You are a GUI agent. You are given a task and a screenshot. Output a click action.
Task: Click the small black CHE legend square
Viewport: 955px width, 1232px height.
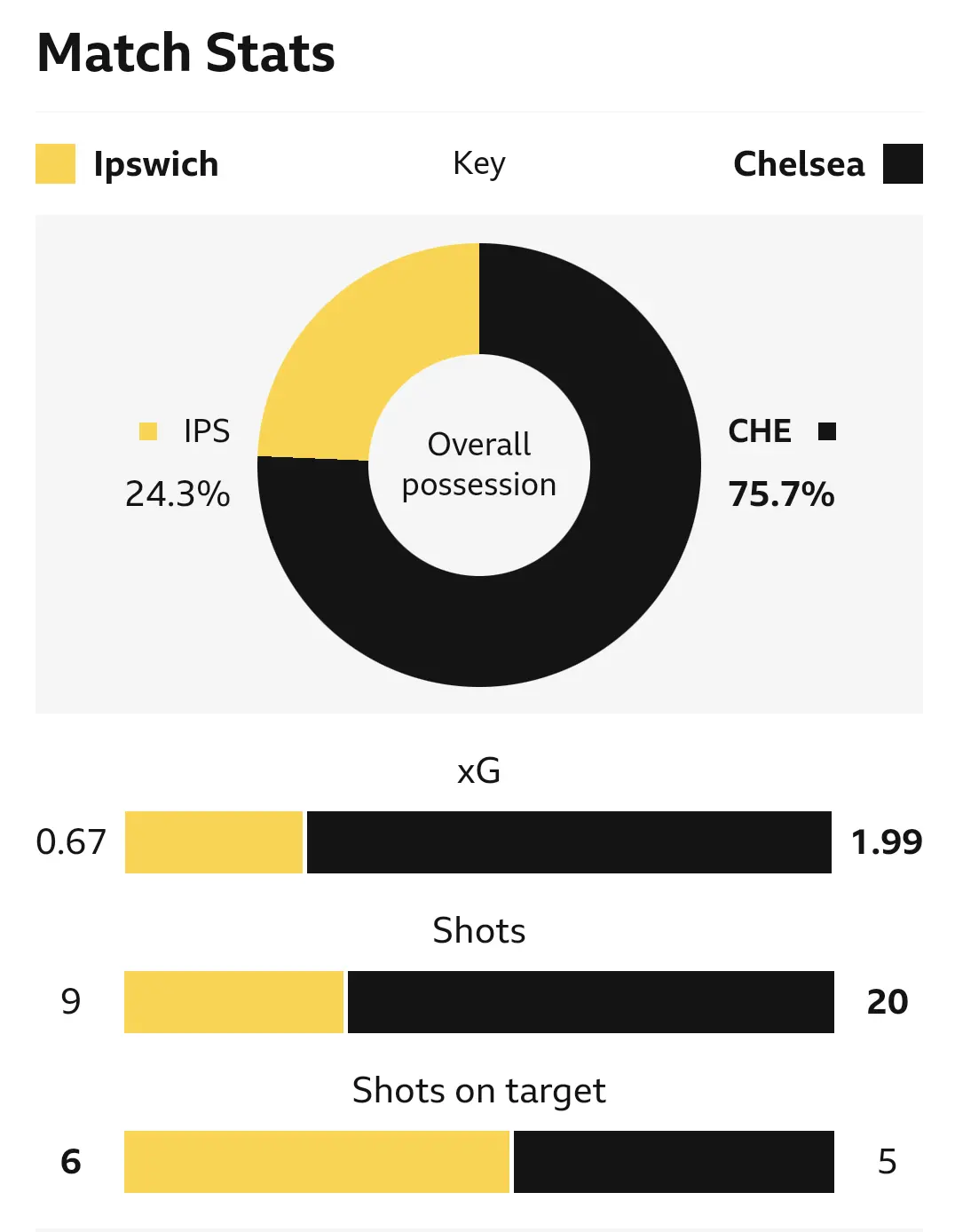point(827,431)
